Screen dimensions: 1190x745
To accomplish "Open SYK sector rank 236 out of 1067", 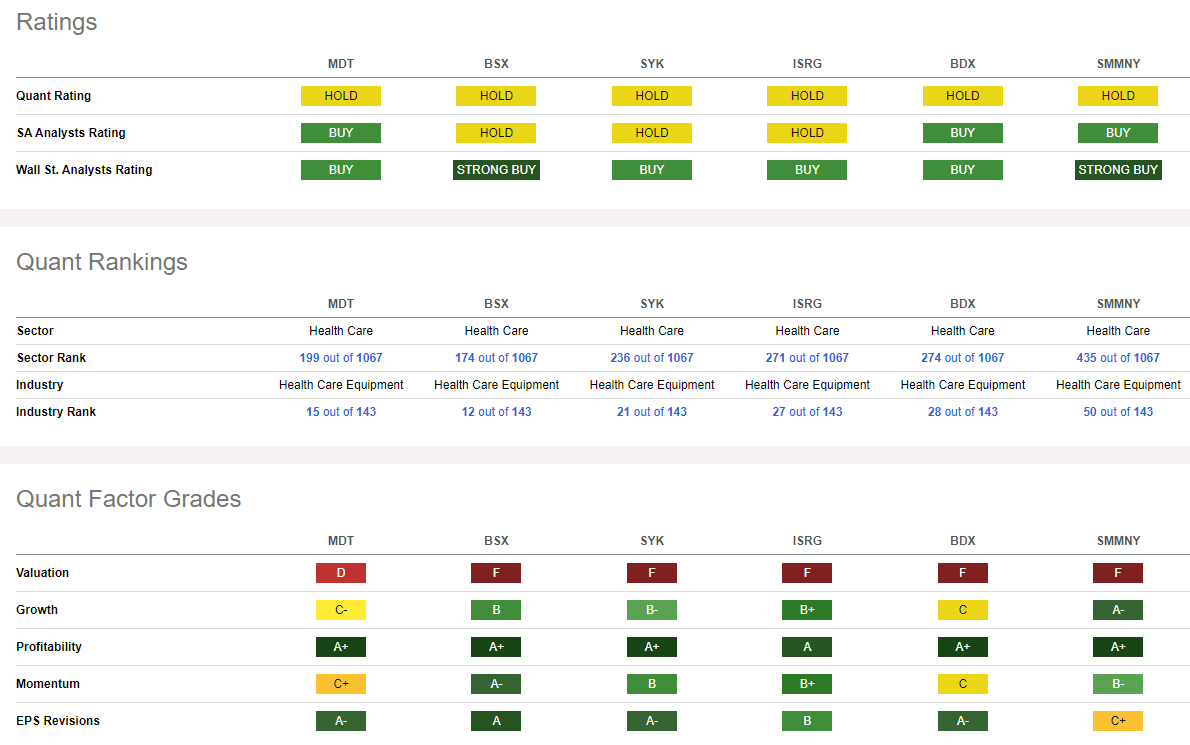I will [652, 357].
